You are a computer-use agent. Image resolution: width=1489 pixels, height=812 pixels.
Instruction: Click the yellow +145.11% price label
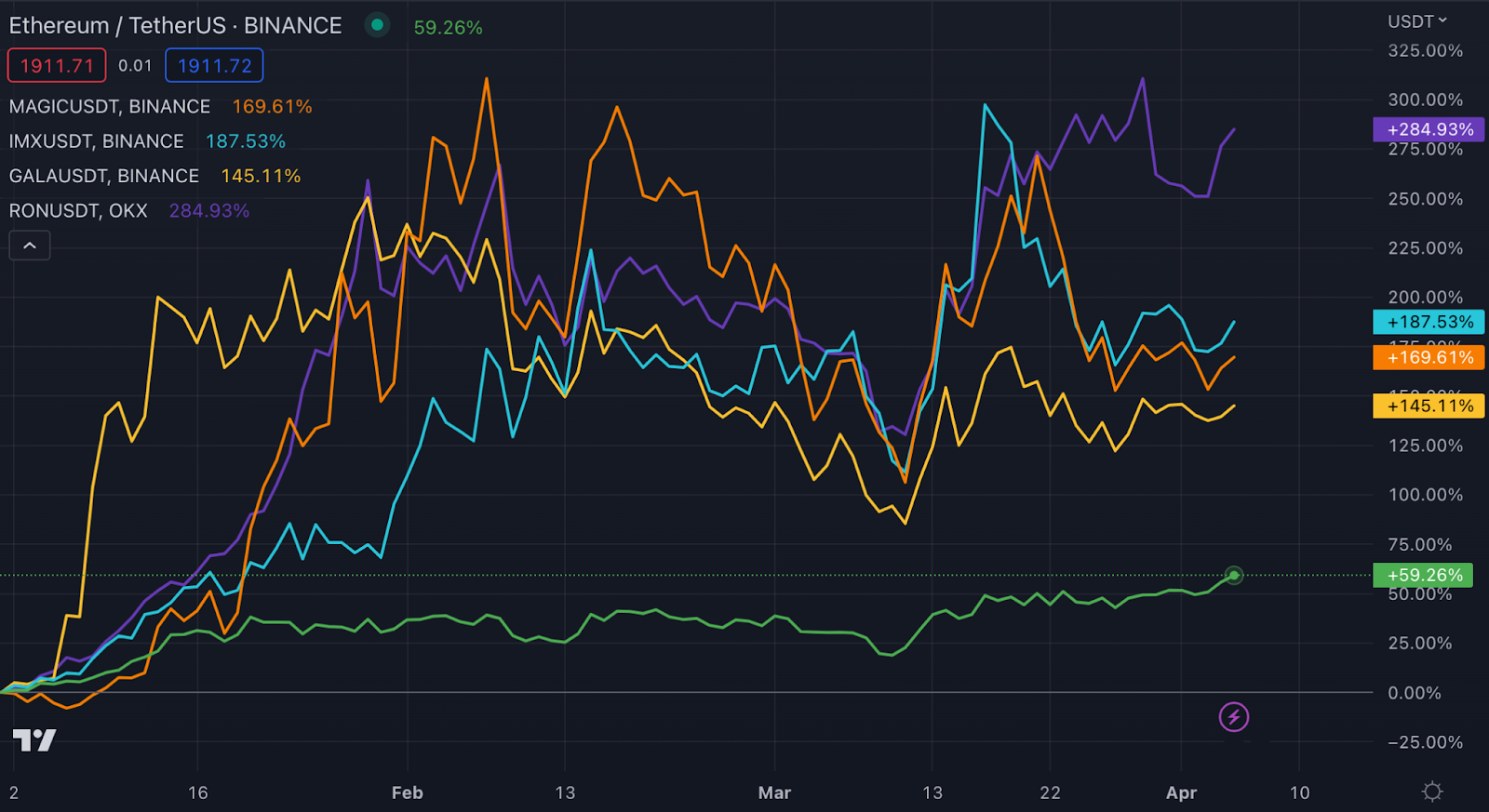(x=1429, y=406)
